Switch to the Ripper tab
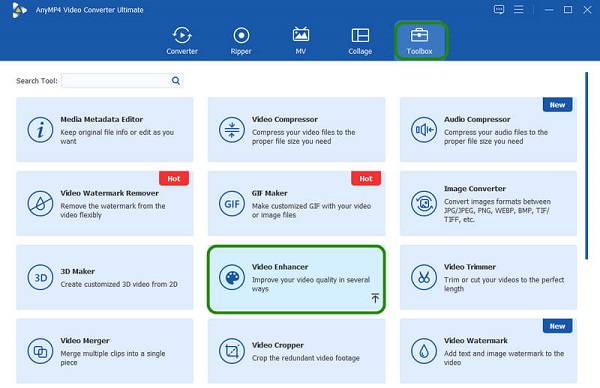This screenshot has height=388, width=600. coord(241,41)
